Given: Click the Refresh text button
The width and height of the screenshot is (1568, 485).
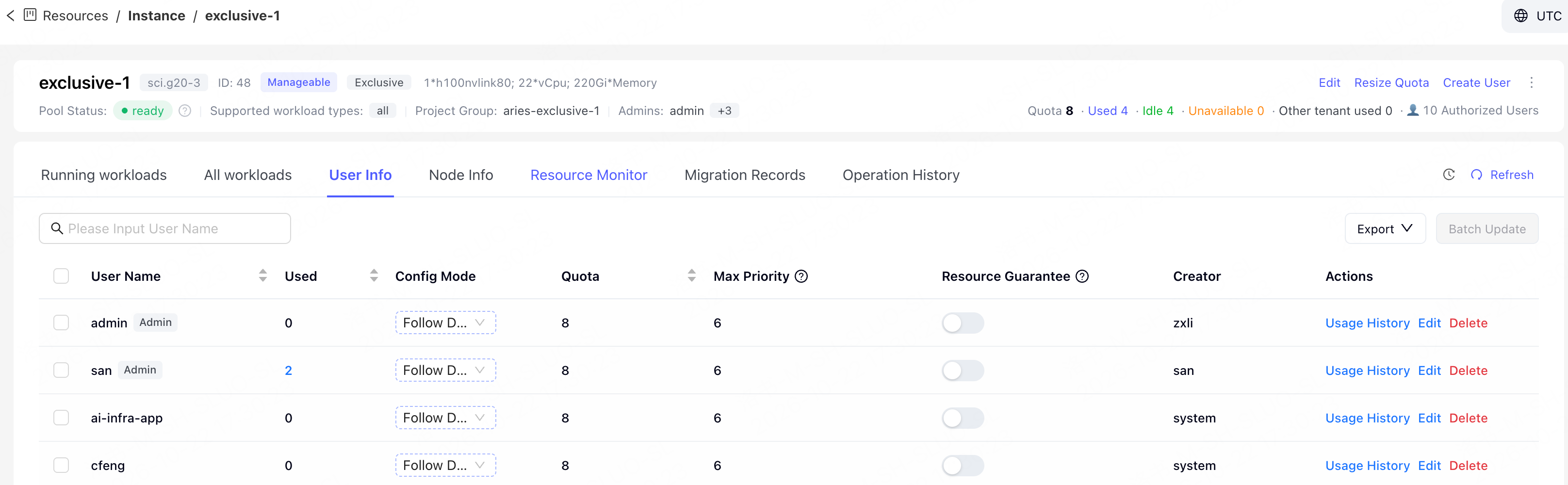Looking at the screenshot, I should tap(1511, 175).
